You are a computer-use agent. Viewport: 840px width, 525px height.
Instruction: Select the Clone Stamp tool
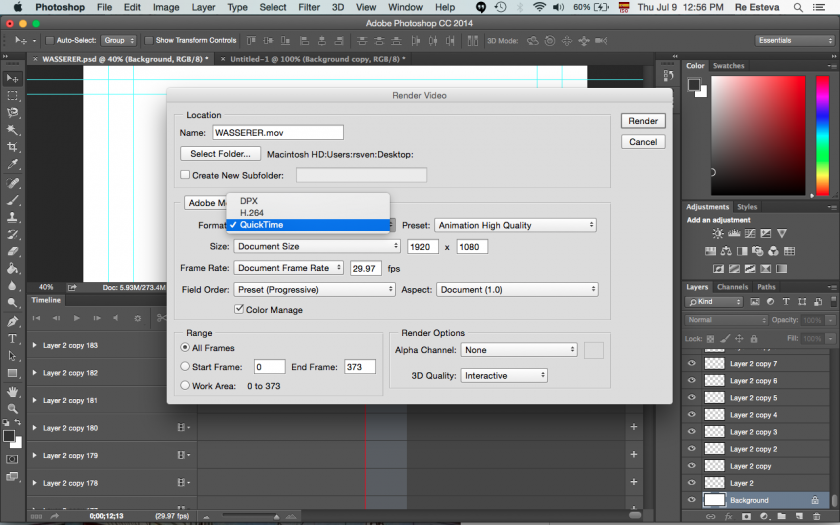click(x=12, y=218)
